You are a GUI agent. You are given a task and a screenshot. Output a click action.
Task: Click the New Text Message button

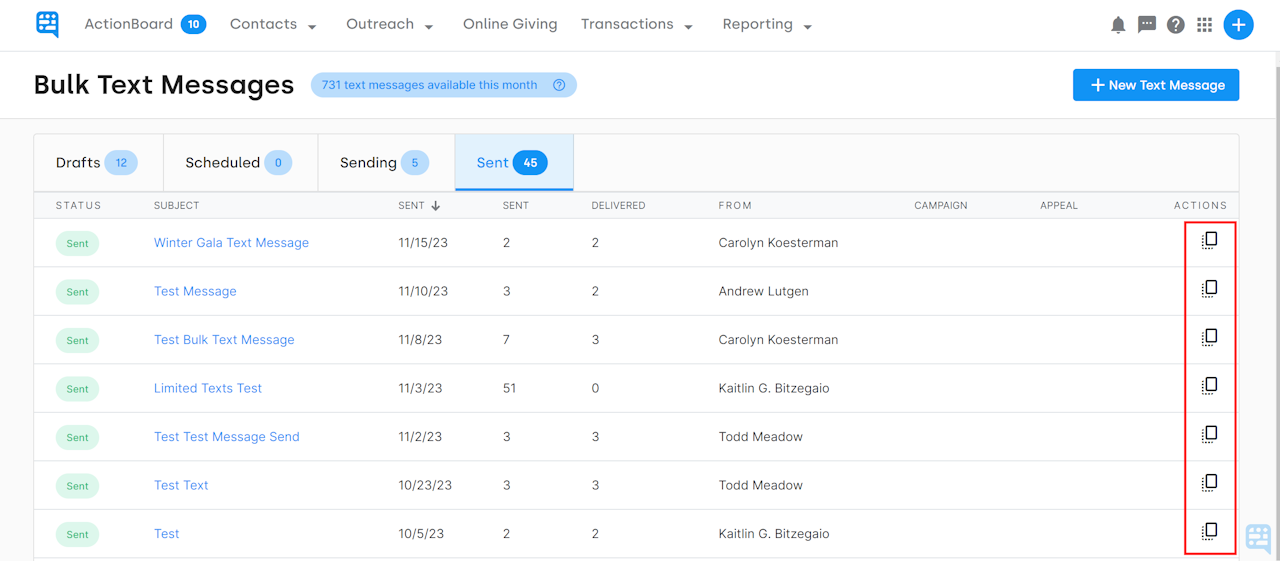1156,85
